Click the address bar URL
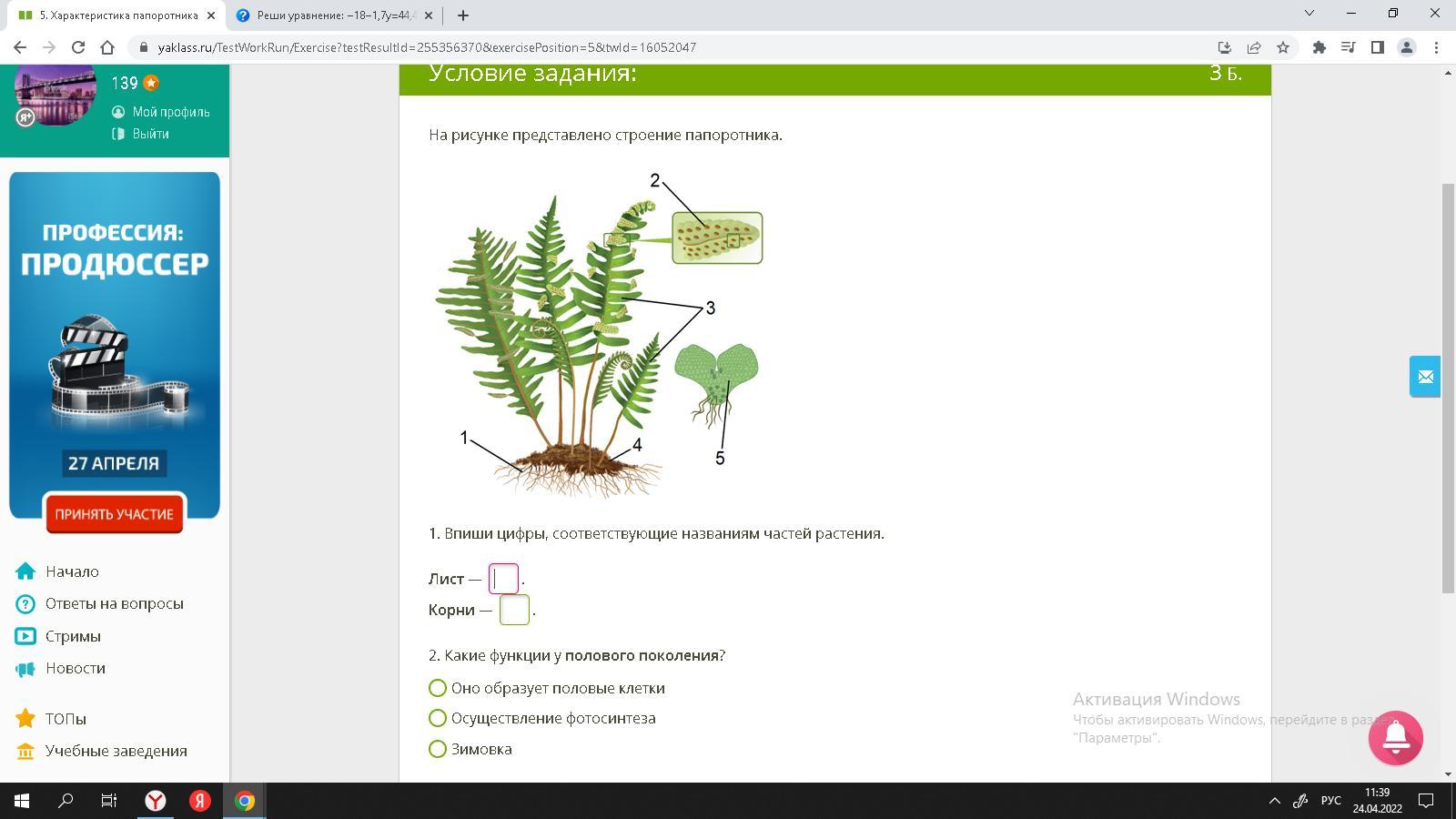The image size is (1456, 819). 427,47
